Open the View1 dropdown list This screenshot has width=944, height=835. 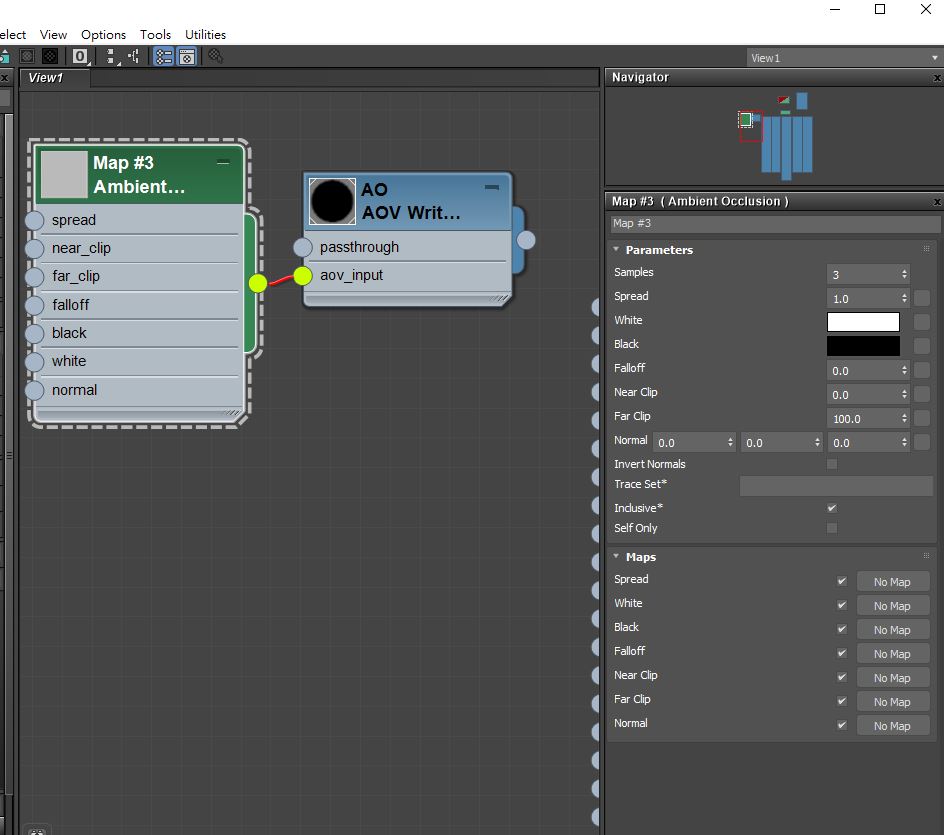tap(933, 58)
